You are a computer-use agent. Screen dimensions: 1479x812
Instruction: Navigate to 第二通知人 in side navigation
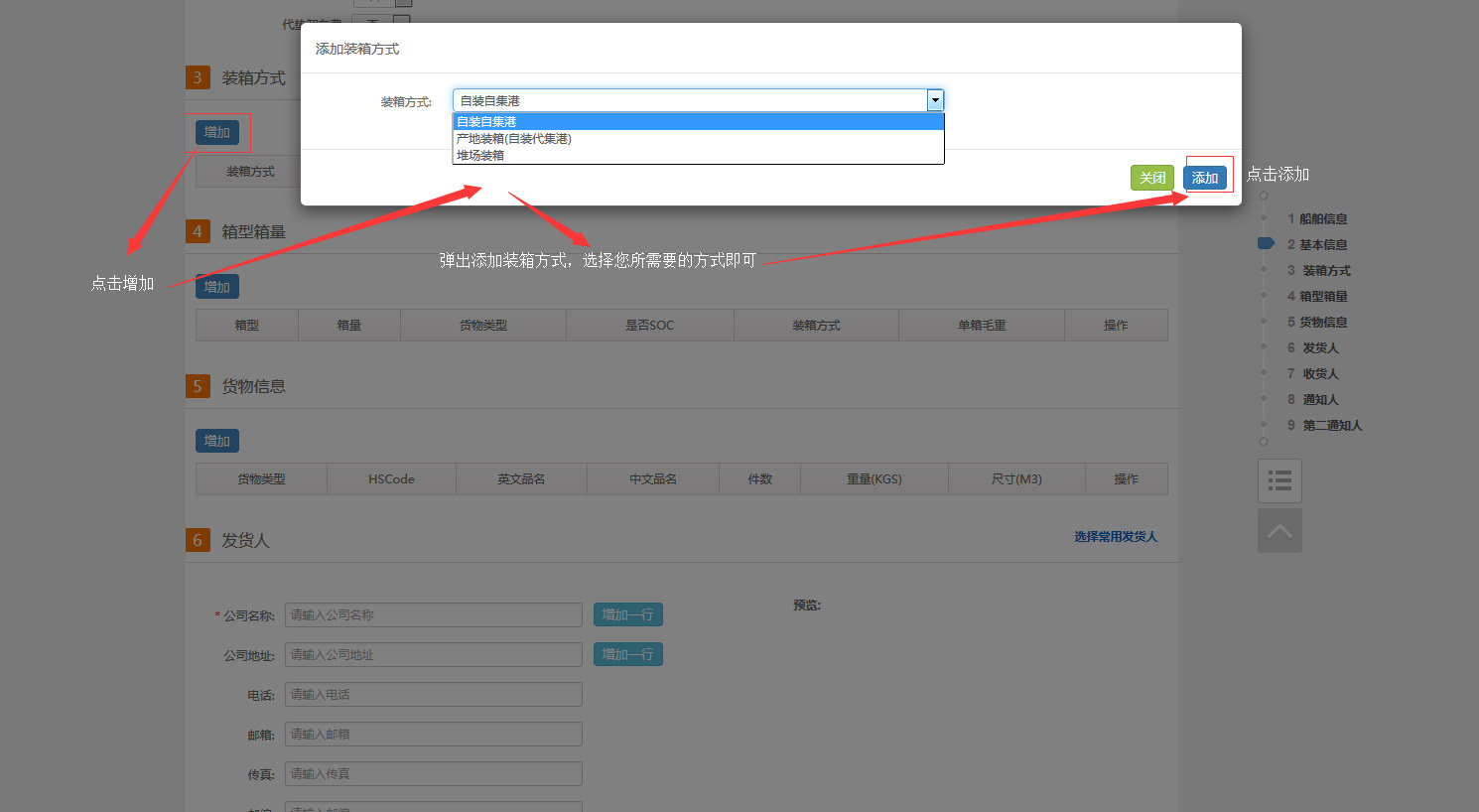1331,426
